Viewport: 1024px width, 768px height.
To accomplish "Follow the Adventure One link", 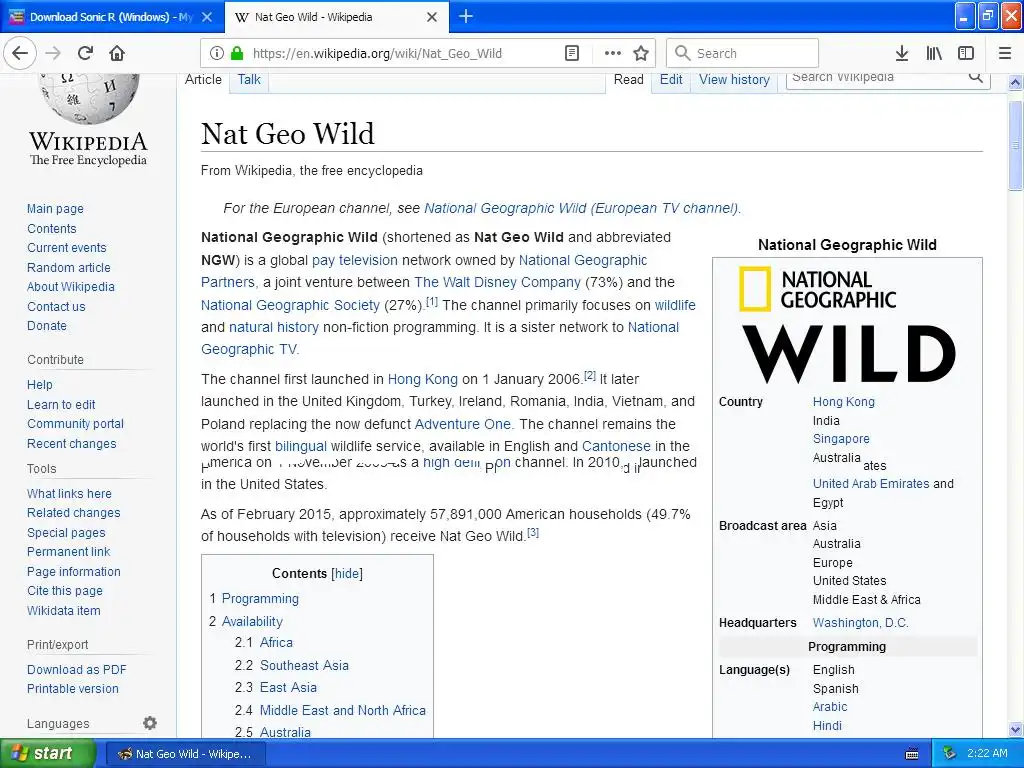I will click(463, 424).
